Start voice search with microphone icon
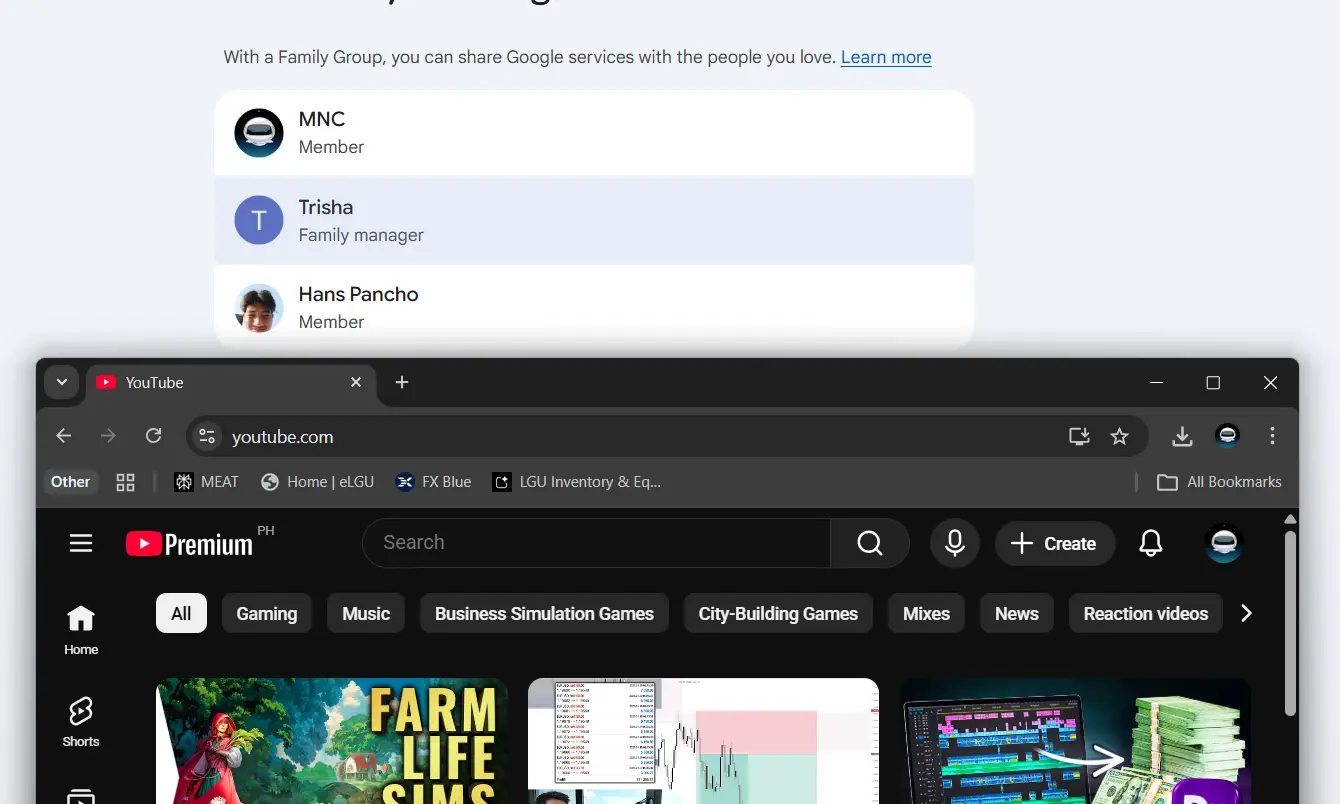Image resolution: width=1340 pixels, height=804 pixels. click(955, 543)
